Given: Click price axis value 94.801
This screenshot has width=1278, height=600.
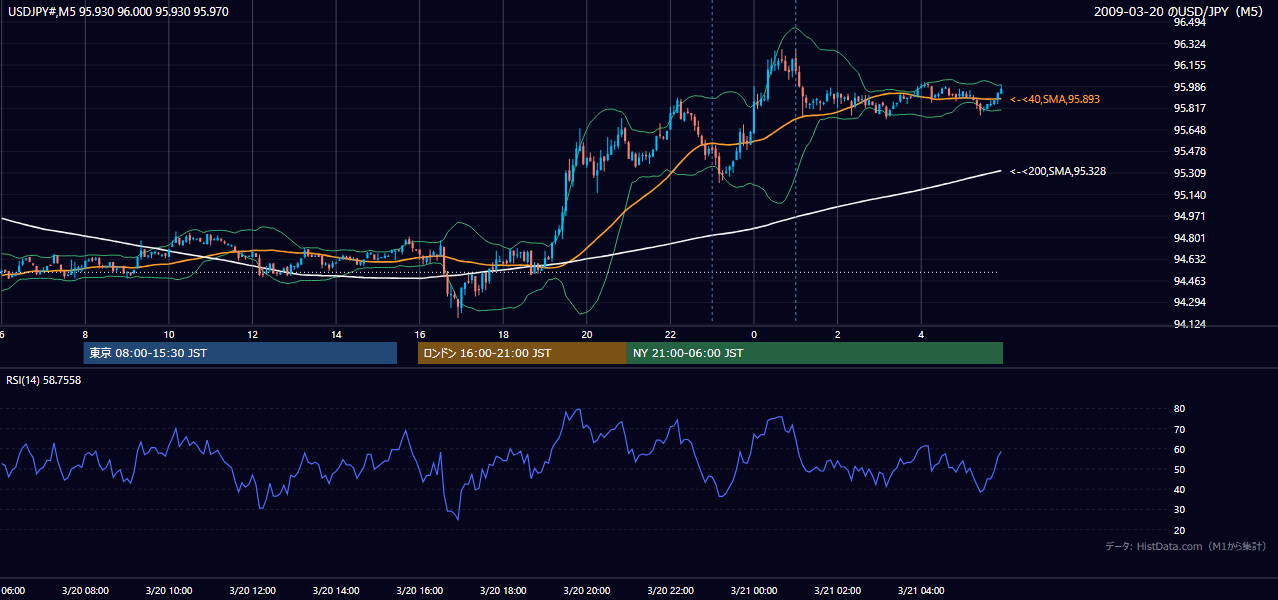Looking at the screenshot, I should click(1188, 237).
